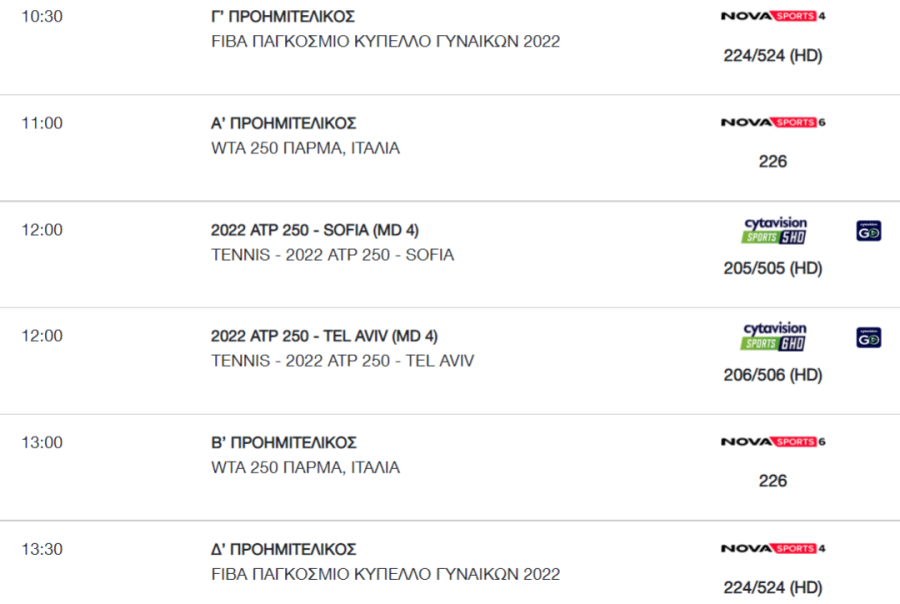The height and width of the screenshot is (604, 900).
Task: Click channel number 206/506 (HD)
Action: coord(773,375)
